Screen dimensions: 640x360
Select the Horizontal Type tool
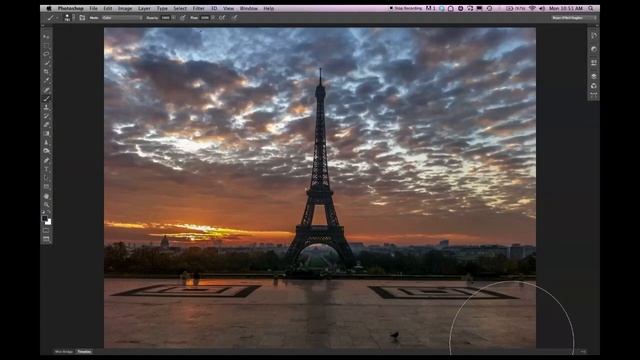[x=46, y=169]
